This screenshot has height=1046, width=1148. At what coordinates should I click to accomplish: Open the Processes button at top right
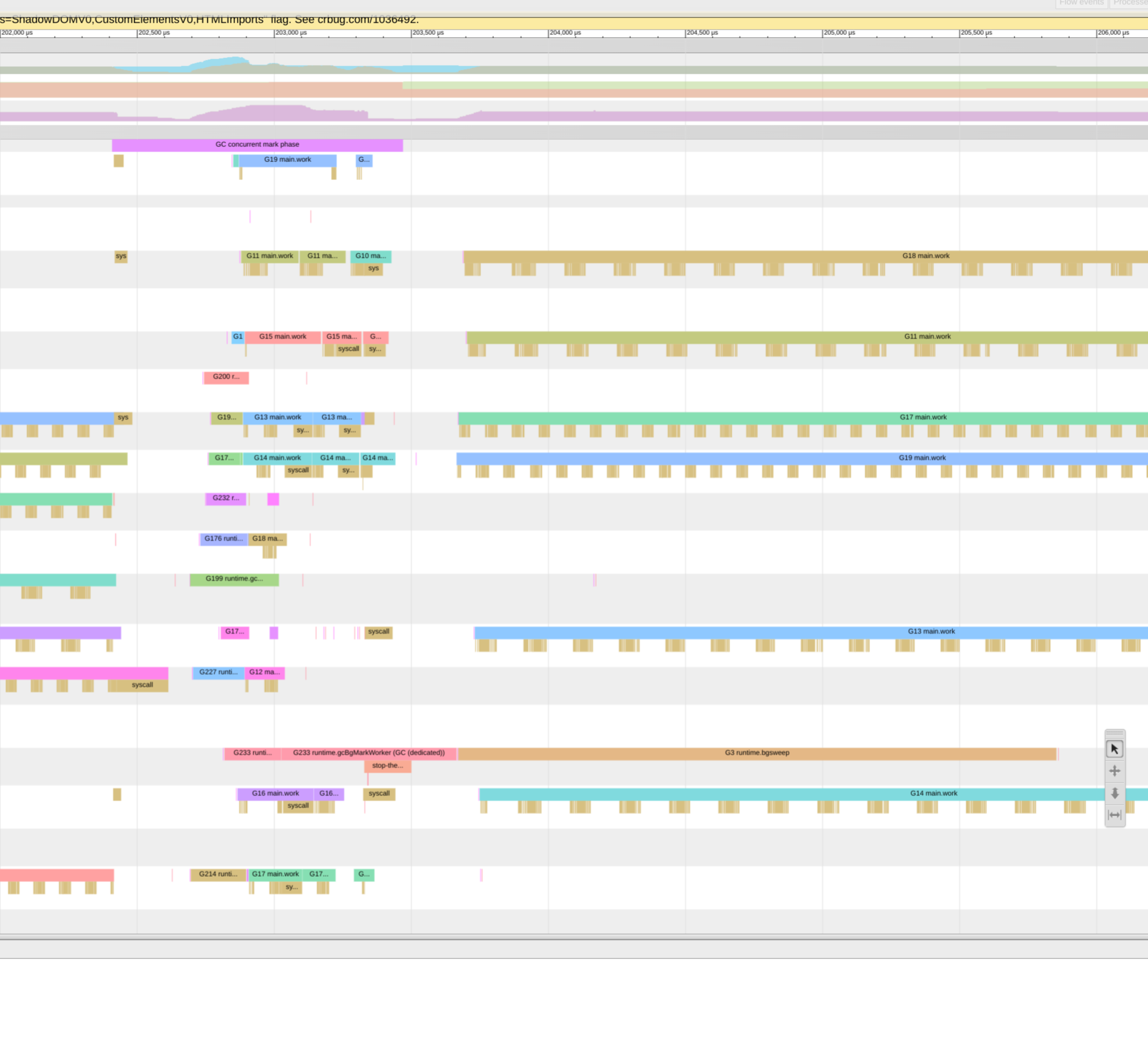(1129, 3)
